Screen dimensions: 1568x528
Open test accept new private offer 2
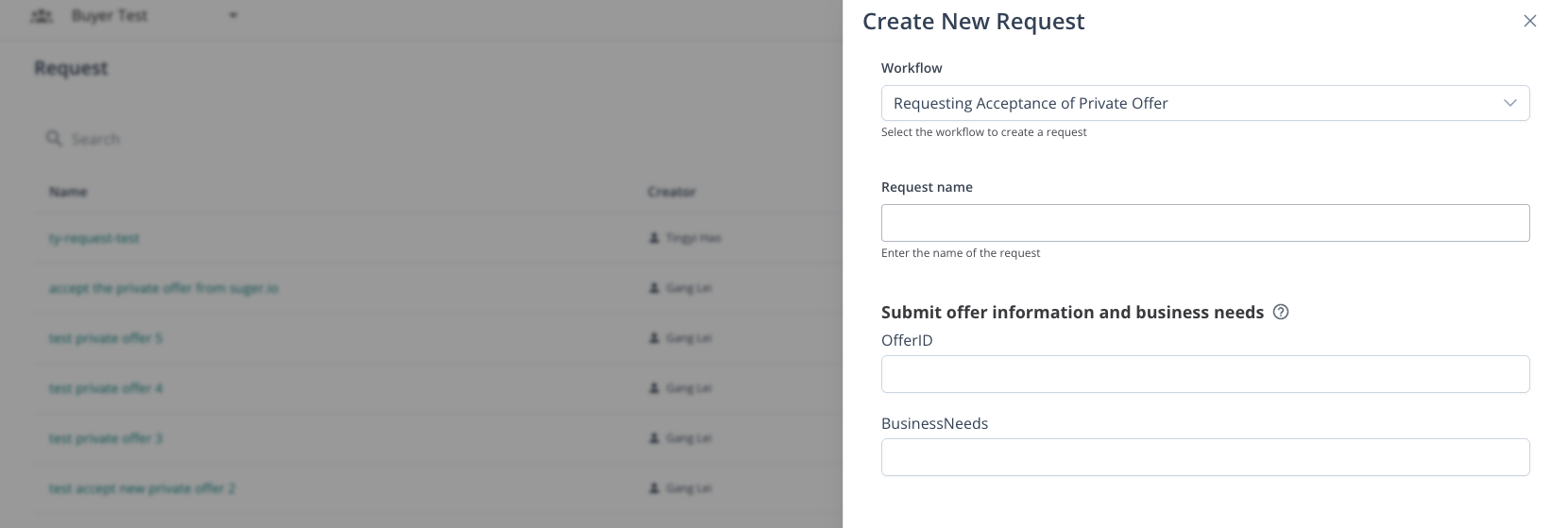[142, 488]
